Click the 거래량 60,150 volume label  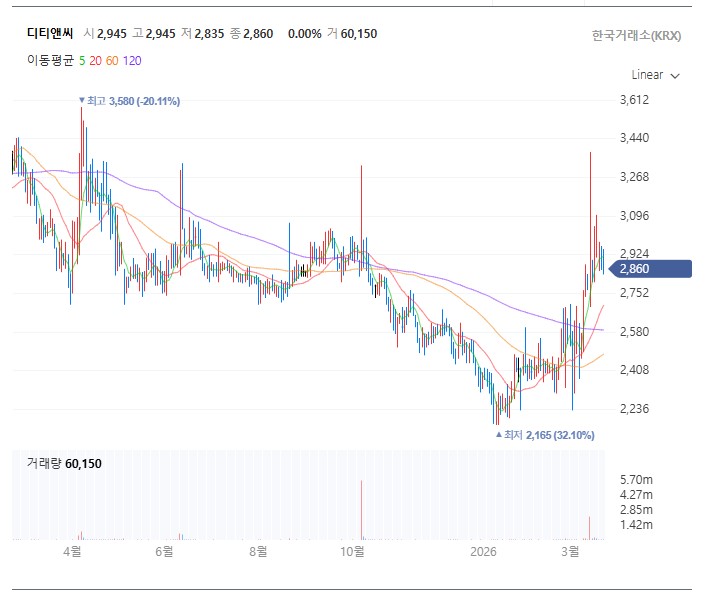pyautogui.click(x=64, y=464)
